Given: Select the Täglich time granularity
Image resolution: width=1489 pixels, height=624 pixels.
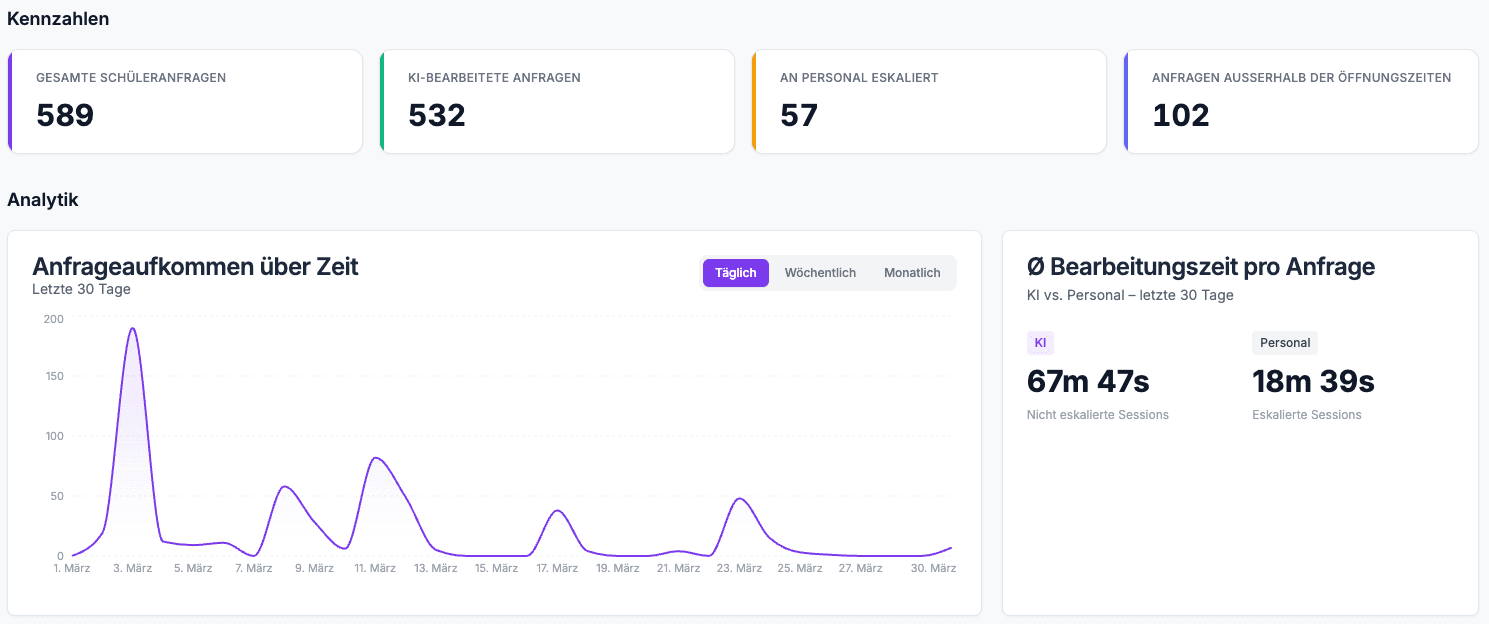Looking at the screenshot, I should coord(735,272).
